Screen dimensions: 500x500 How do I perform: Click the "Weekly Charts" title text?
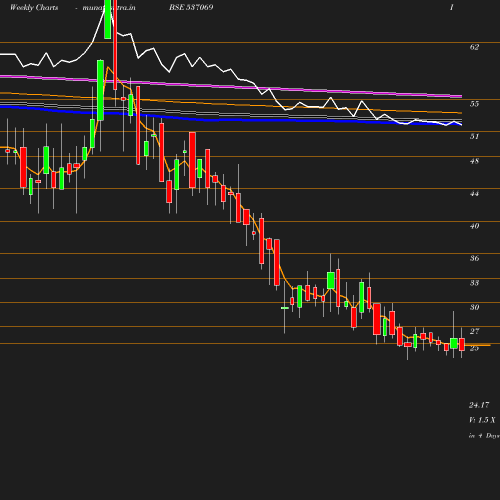point(34,7)
